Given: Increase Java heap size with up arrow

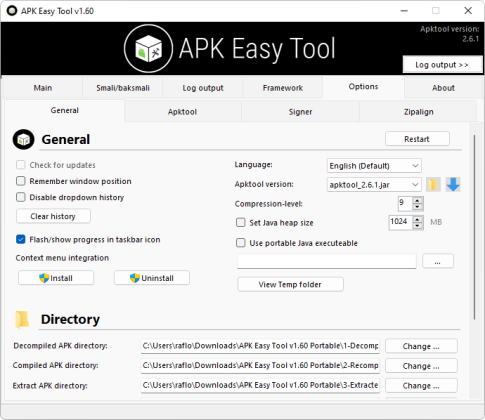Looking at the screenshot, I should pos(417,219).
